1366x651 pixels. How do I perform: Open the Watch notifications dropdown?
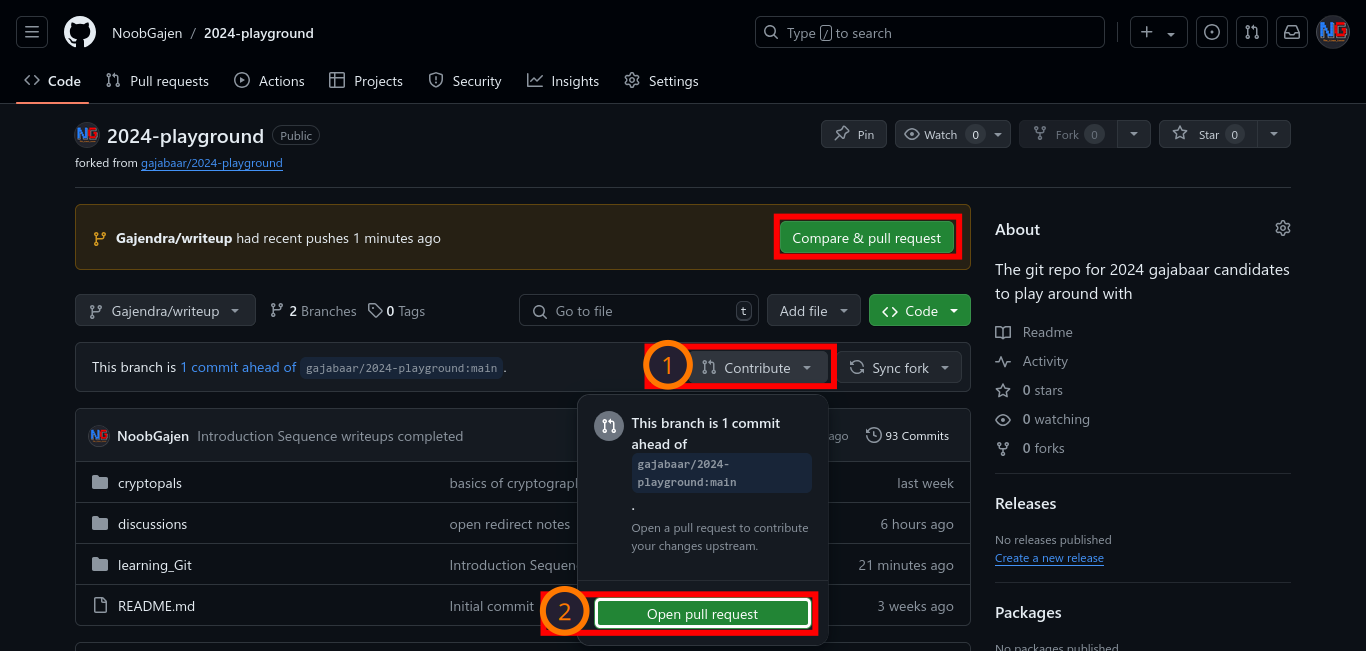coord(953,134)
